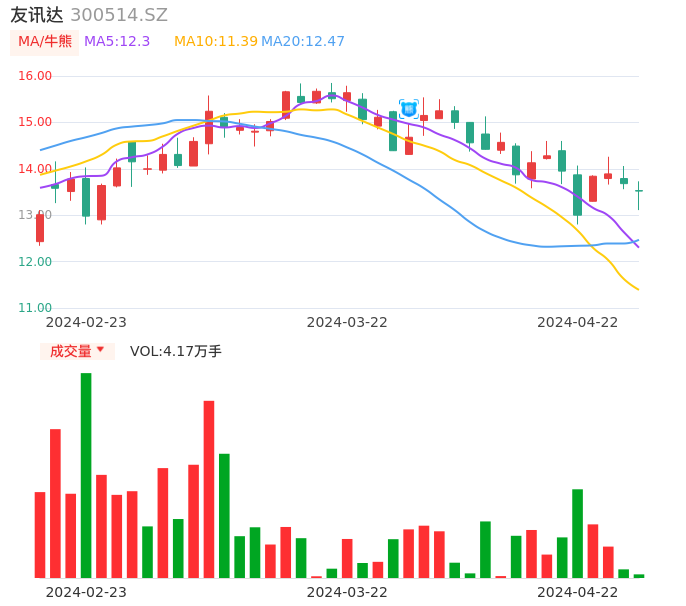Click the VOL:4.17万手 volume readout
The height and width of the screenshot is (606, 686).
tap(176, 351)
